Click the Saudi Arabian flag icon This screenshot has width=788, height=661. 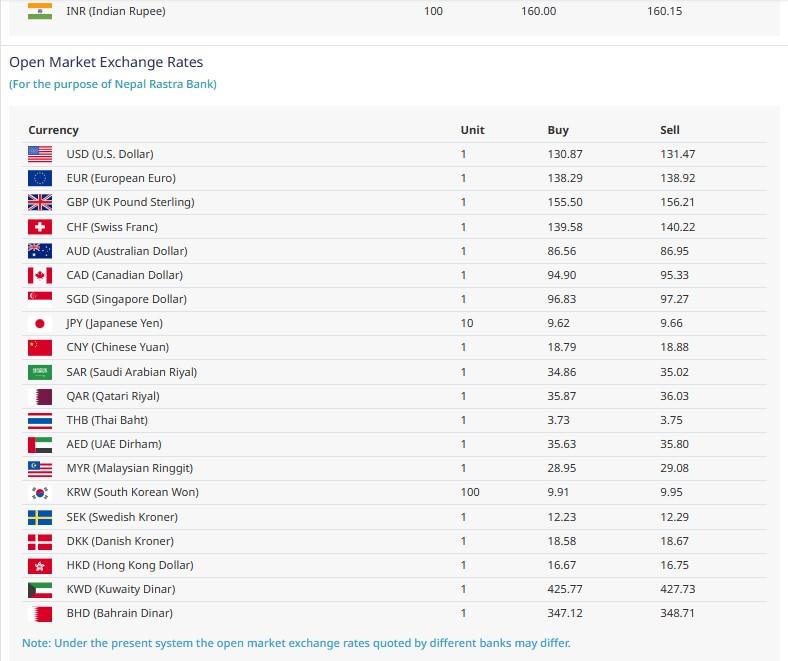[x=40, y=372]
